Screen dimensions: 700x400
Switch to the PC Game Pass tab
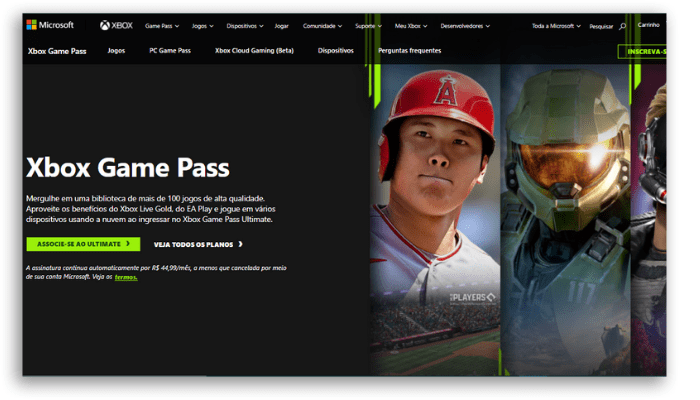[x=170, y=50]
